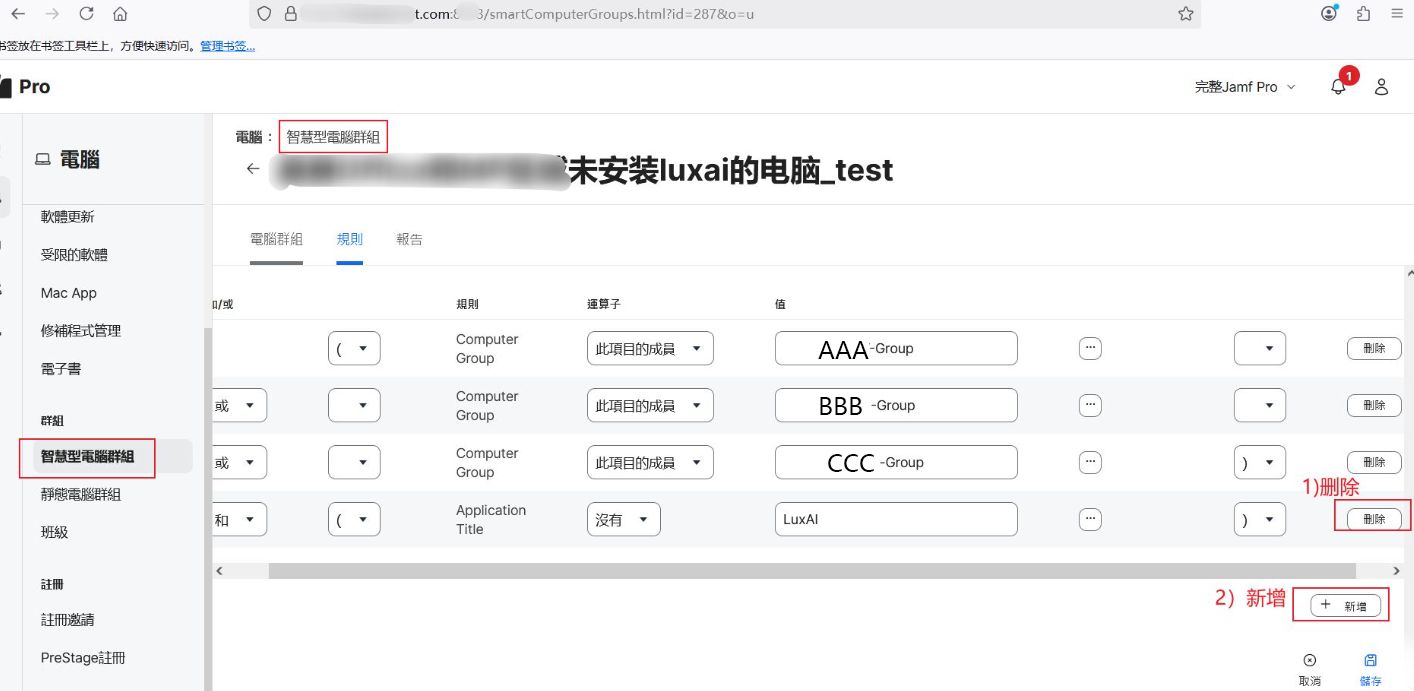Open the user account icon
This screenshot has width=1414, height=691.
(x=1381, y=87)
